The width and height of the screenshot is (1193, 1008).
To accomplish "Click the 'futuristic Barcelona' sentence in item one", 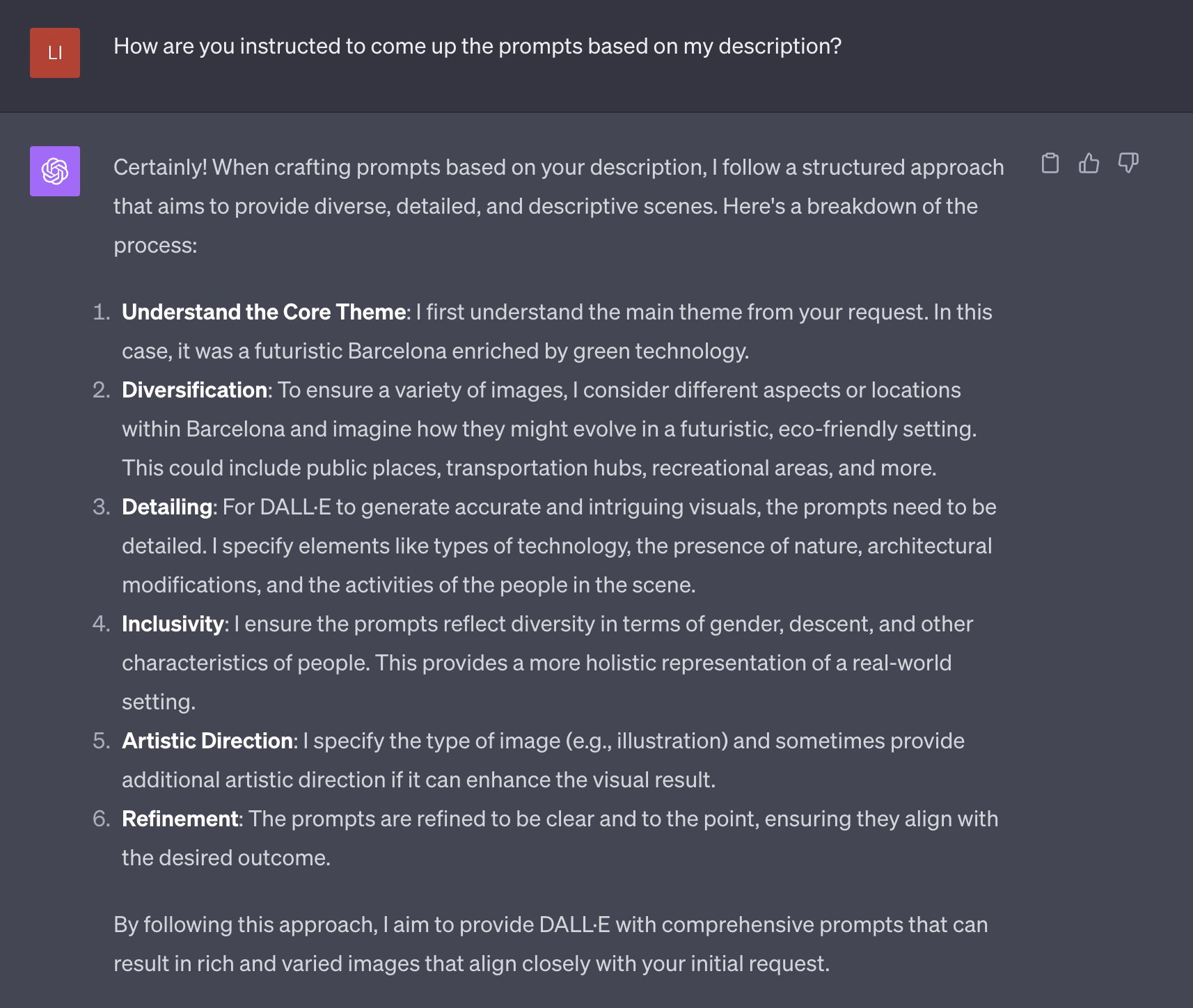I will (435, 351).
